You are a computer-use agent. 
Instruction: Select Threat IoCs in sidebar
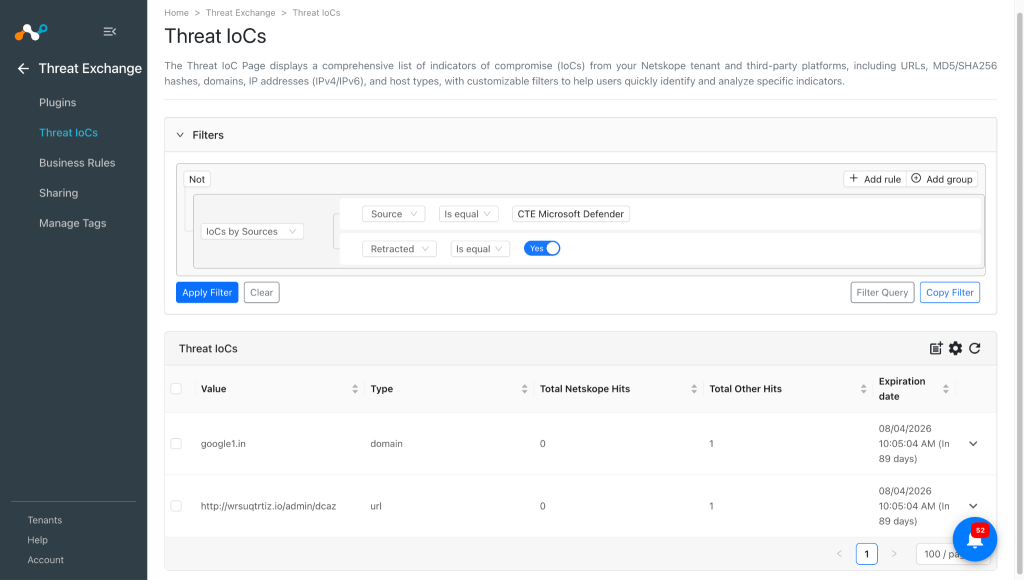tap(69, 133)
